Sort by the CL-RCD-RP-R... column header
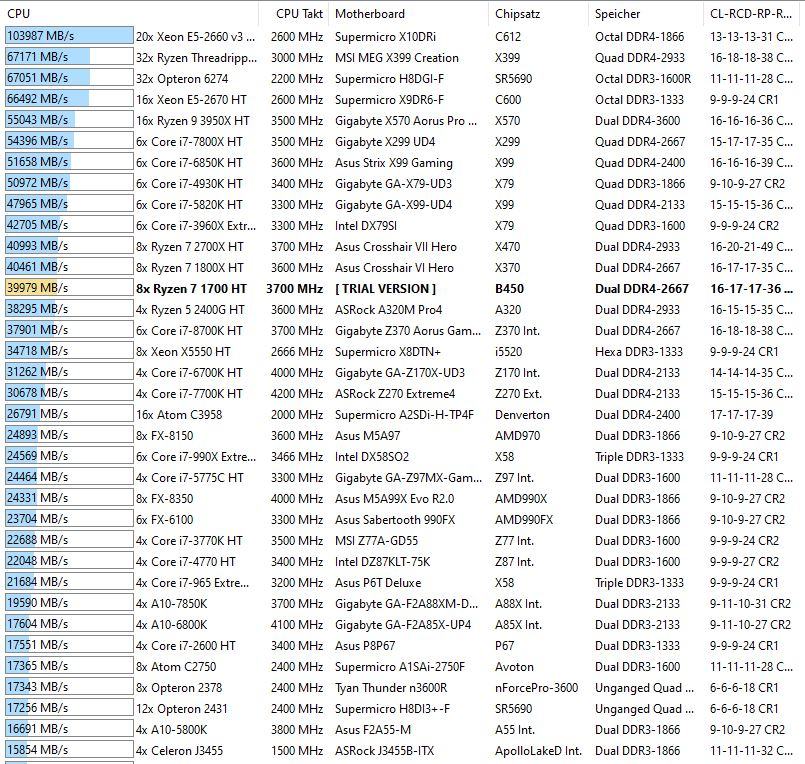 (751, 14)
